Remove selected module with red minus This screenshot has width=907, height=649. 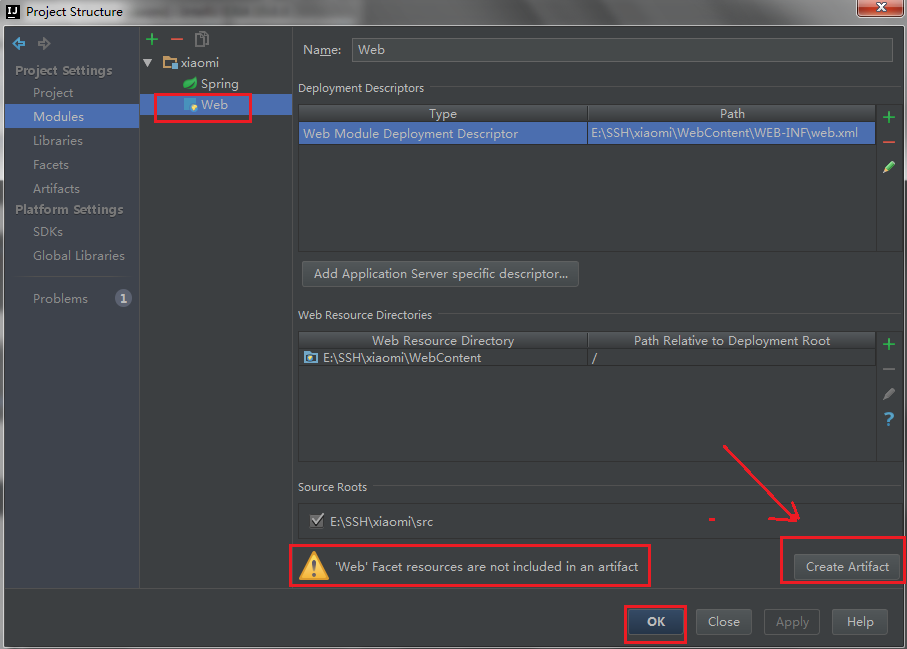177,39
